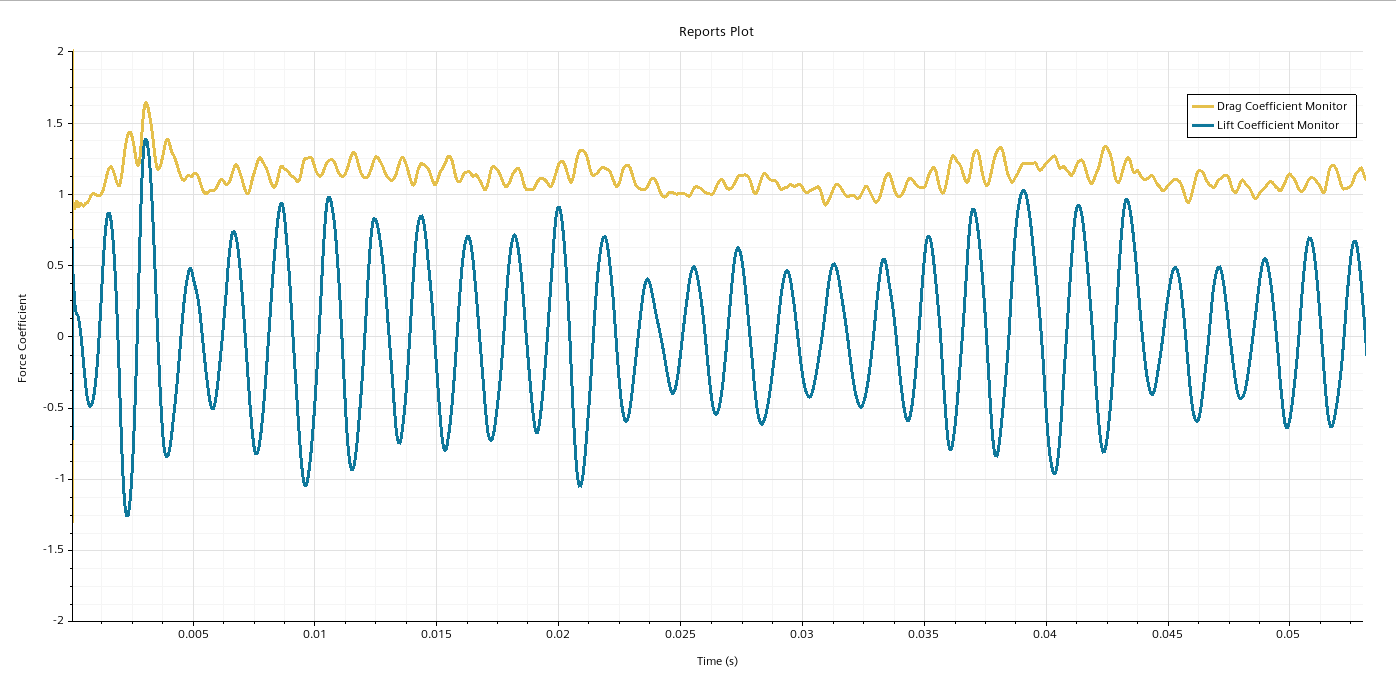The image size is (1396, 677).
Task: Select the Lift Coefficient Monitor legend label
Action: 1278,126
